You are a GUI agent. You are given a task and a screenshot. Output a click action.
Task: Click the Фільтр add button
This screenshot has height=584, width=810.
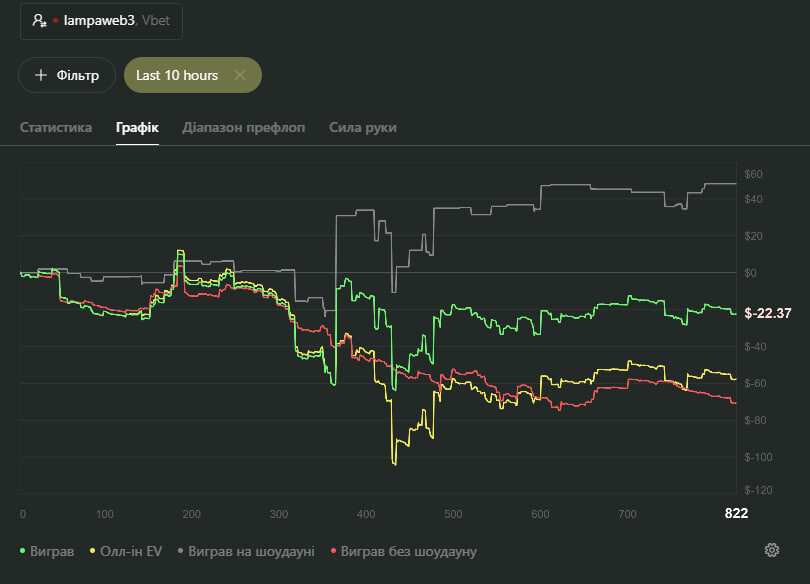(67, 75)
